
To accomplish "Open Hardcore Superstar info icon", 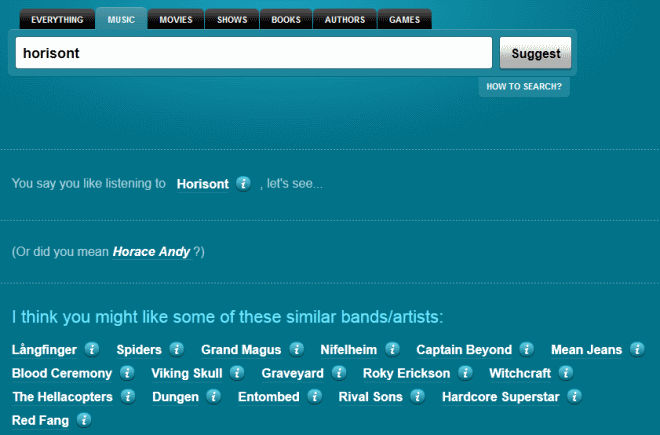I will pyautogui.click(x=574, y=396).
